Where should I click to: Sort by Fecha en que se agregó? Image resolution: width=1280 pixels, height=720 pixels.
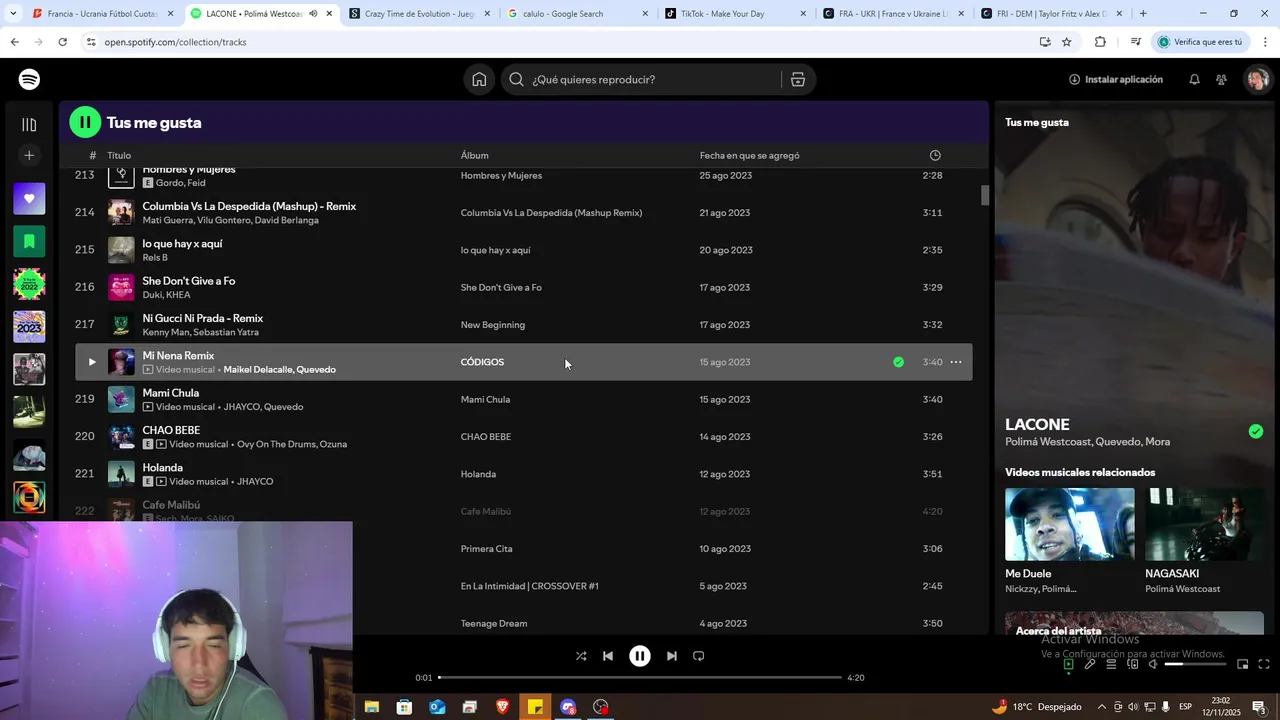pyautogui.click(x=749, y=155)
